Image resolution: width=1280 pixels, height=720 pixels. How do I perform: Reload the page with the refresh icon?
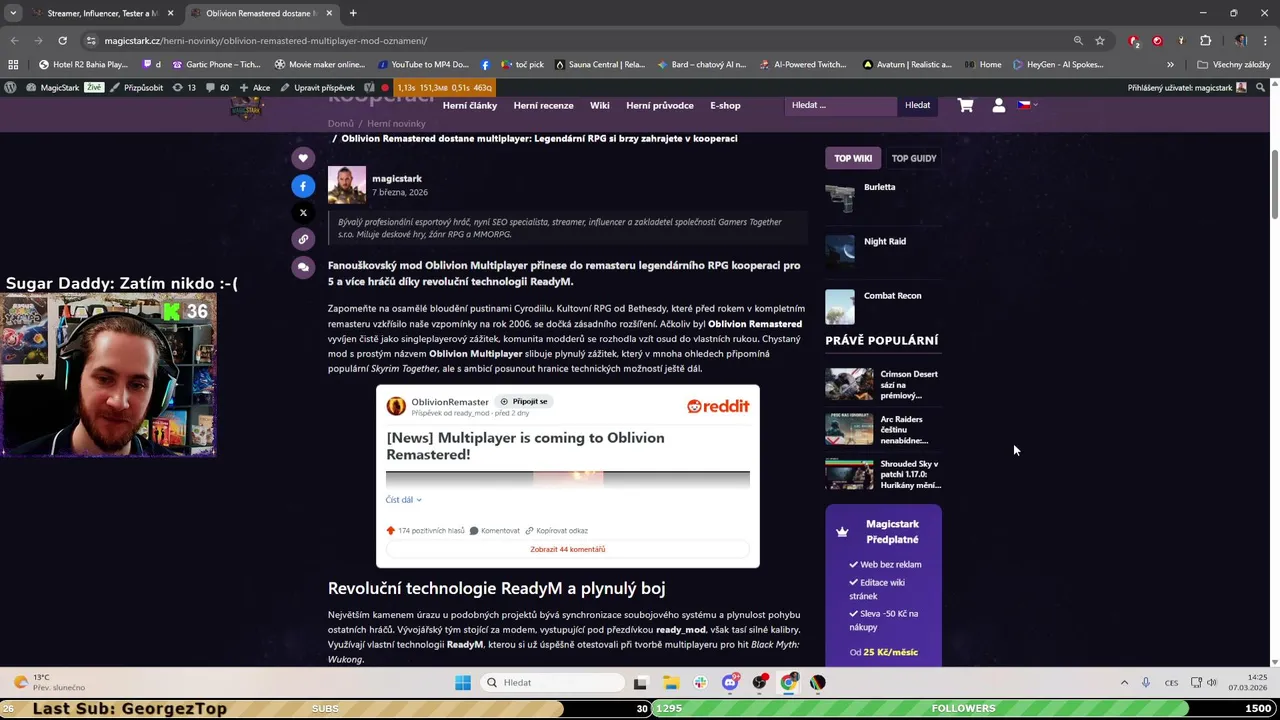(62, 41)
